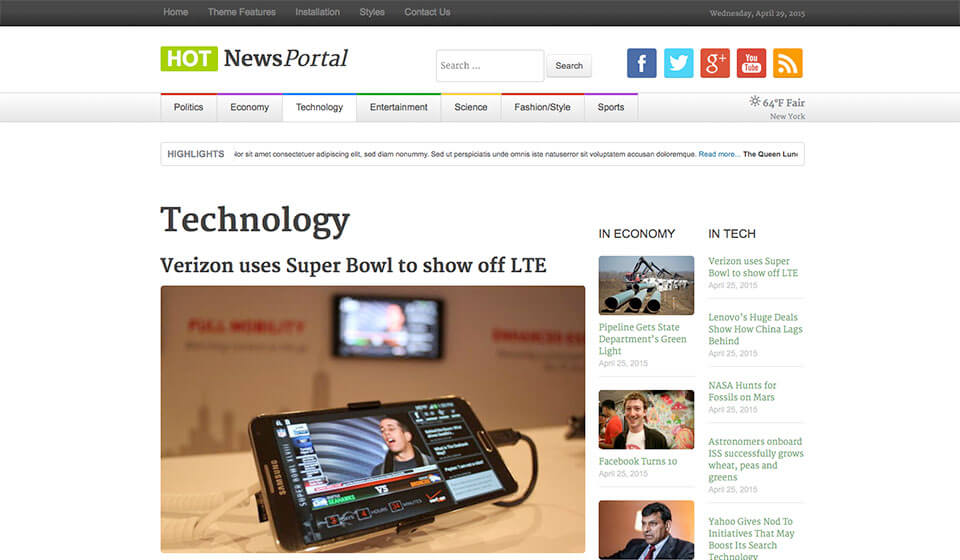Image resolution: width=960 pixels, height=560 pixels.
Task: Open main headline Verizon uses Super Bowl
Action: pos(353,266)
